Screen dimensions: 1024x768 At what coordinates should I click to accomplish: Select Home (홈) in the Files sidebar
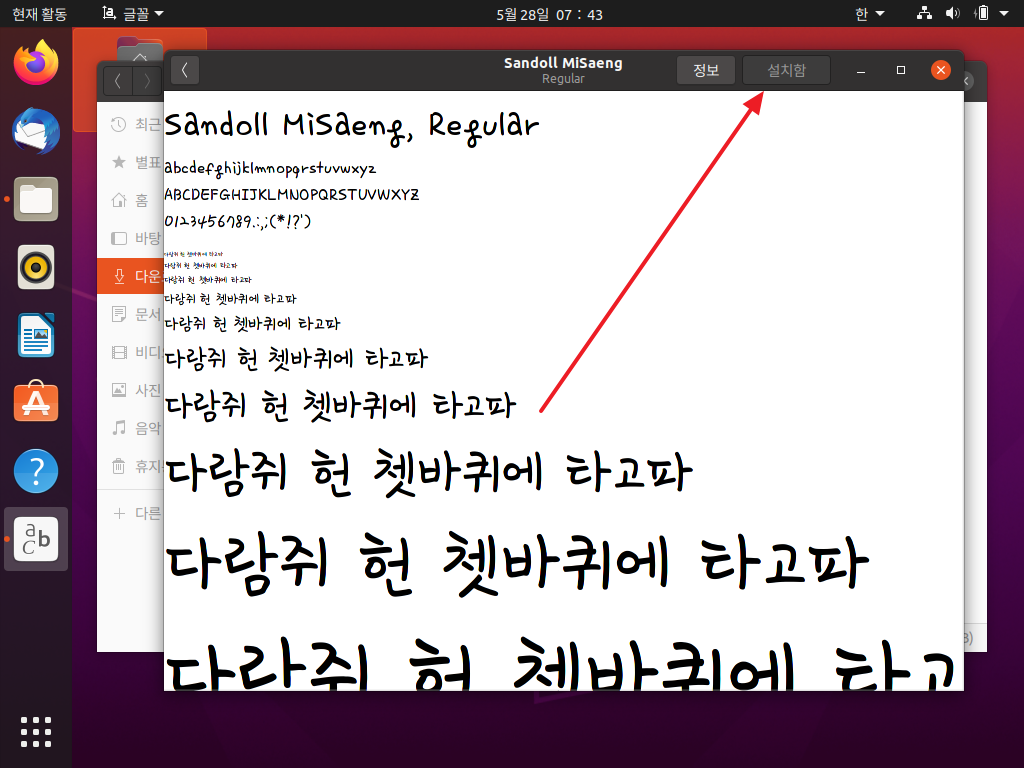coord(130,200)
